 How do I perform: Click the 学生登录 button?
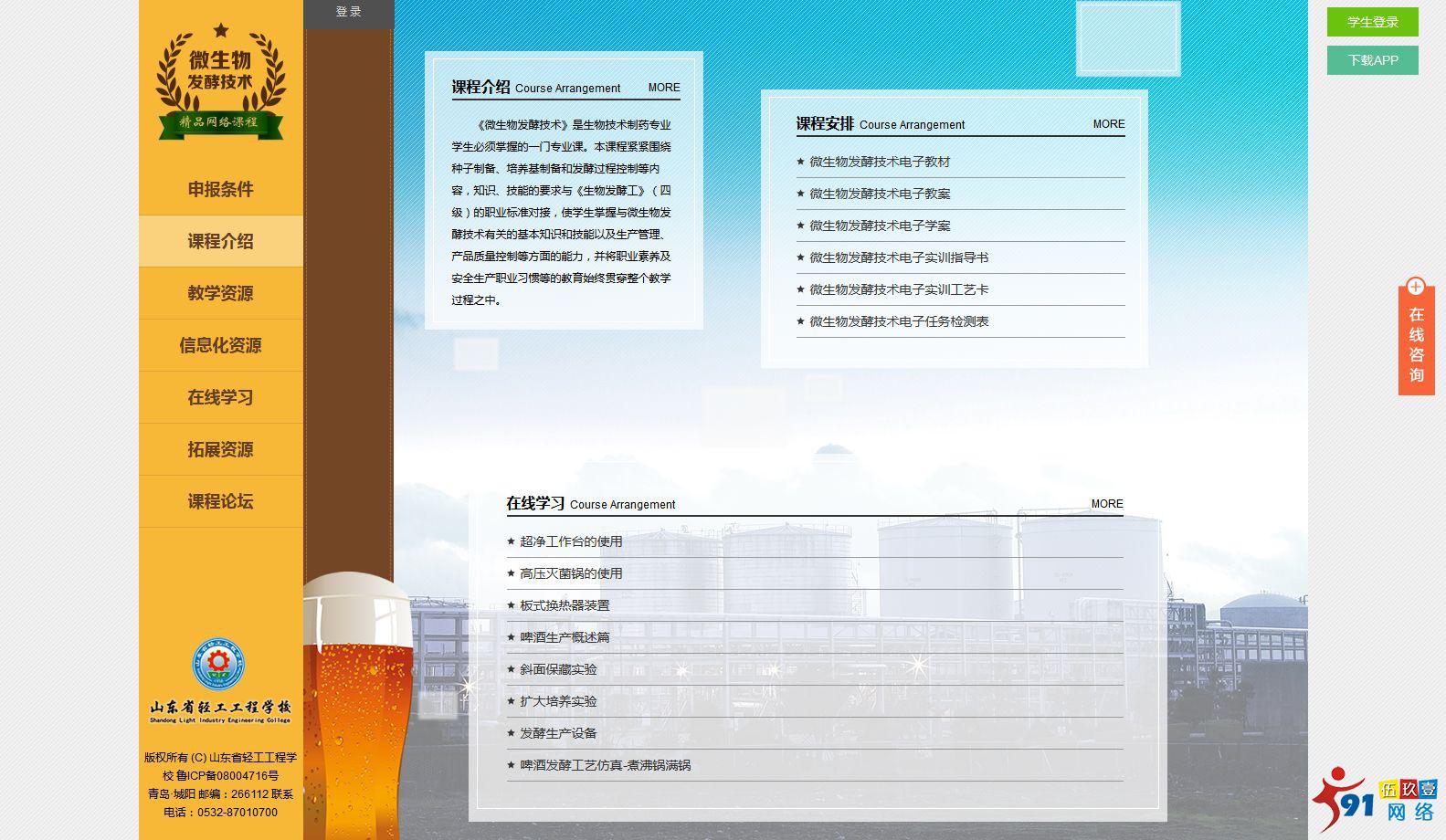1373,22
